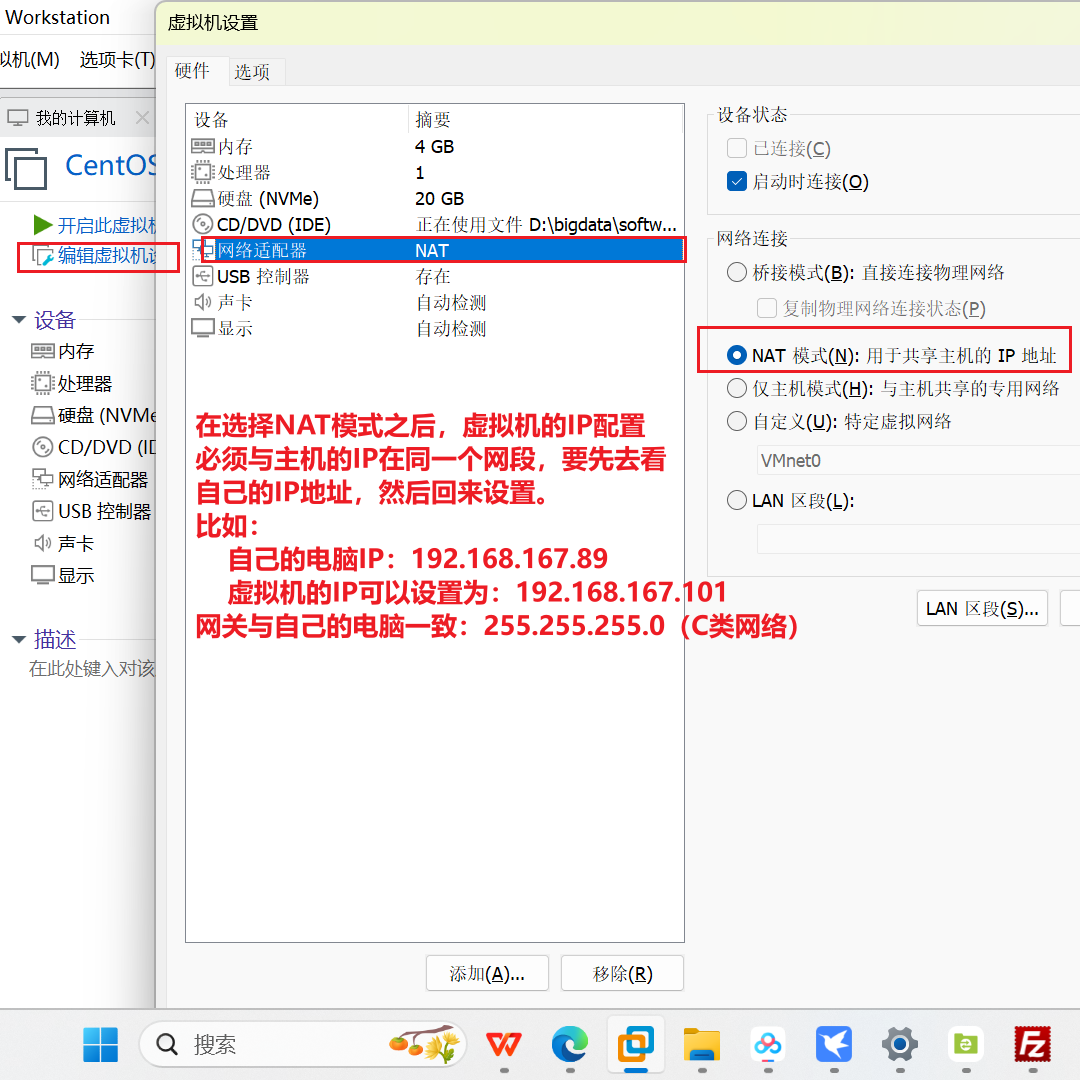The image size is (1080, 1080).
Task: Click the CD/DVD icon in the Workstation sidebar
Action: click(43, 448)
